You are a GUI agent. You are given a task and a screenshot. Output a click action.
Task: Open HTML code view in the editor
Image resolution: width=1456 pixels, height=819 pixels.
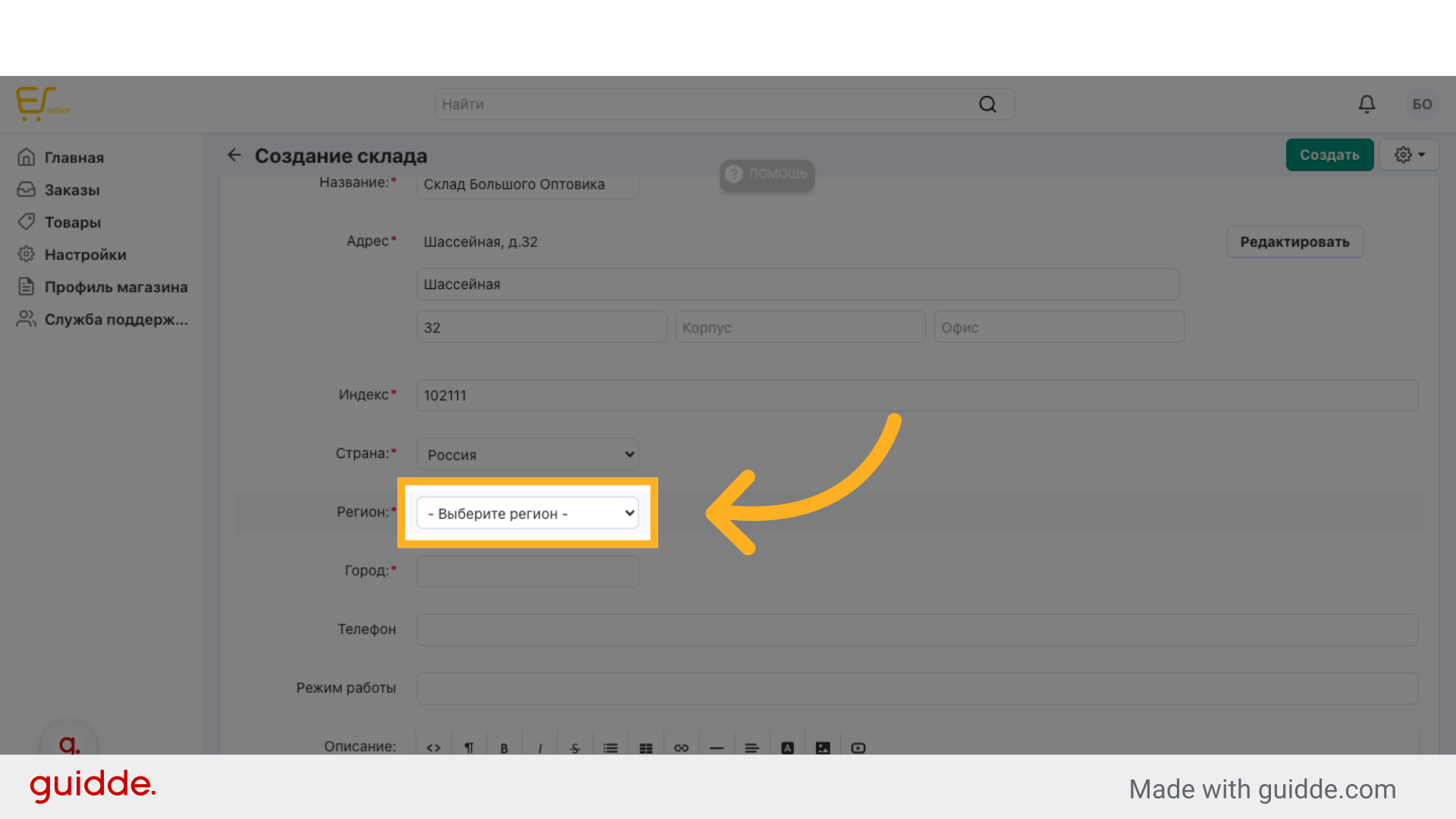(434, 748)
